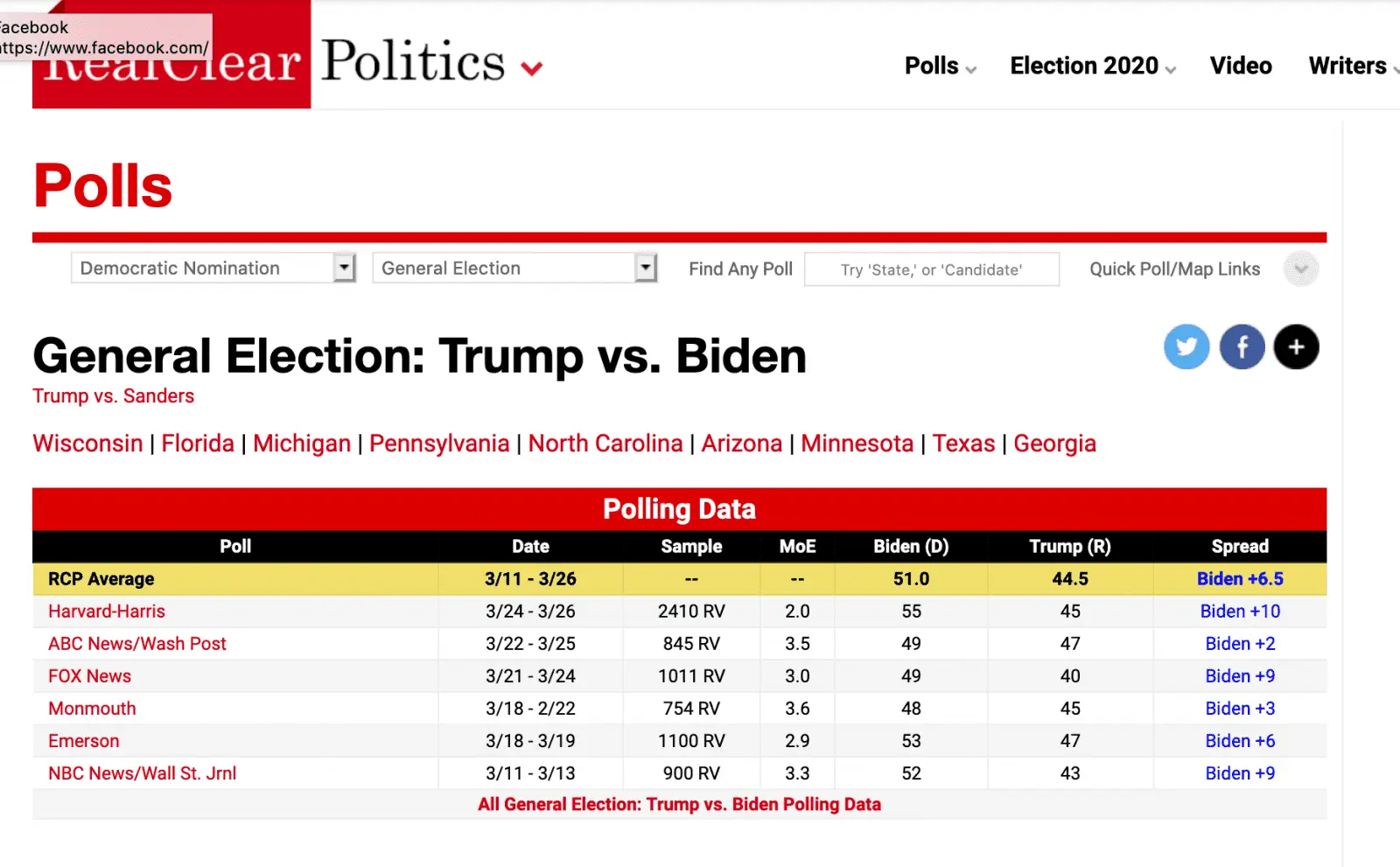Screen dimensions: 1400x867
Task: Open the Facebook link preview at top left
Action: (105, 37)
